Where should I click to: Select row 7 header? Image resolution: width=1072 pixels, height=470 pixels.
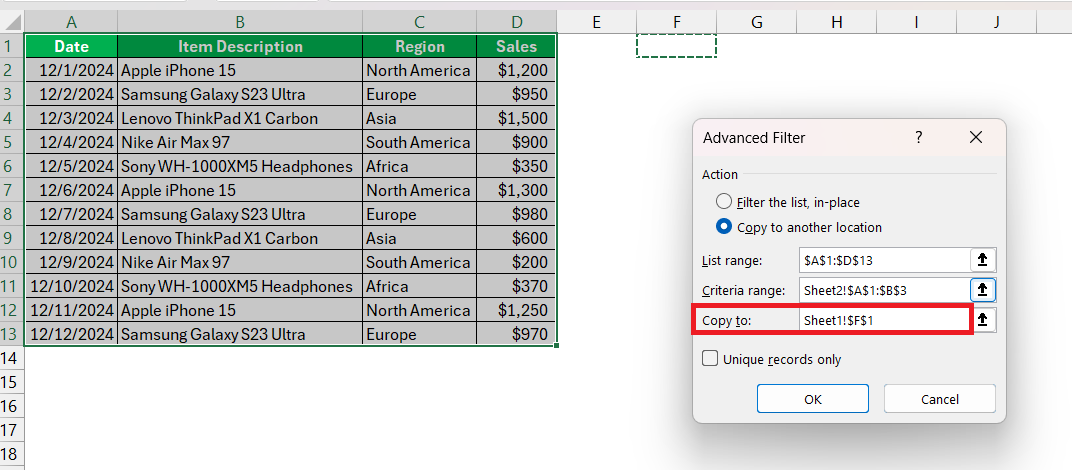(x=10, y=190)
